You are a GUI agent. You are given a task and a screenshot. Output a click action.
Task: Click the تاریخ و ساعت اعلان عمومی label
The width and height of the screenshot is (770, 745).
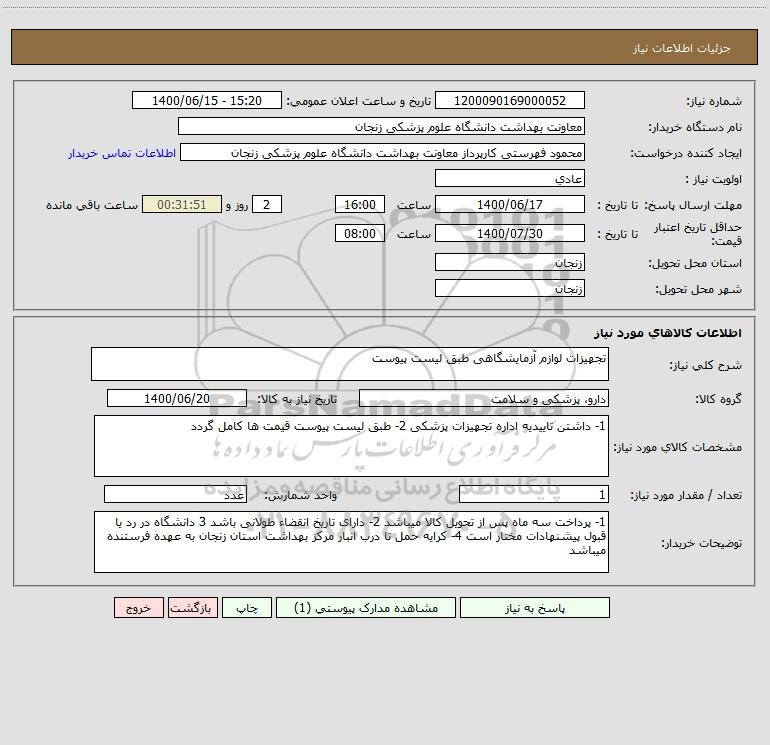(x=358, y=101)
